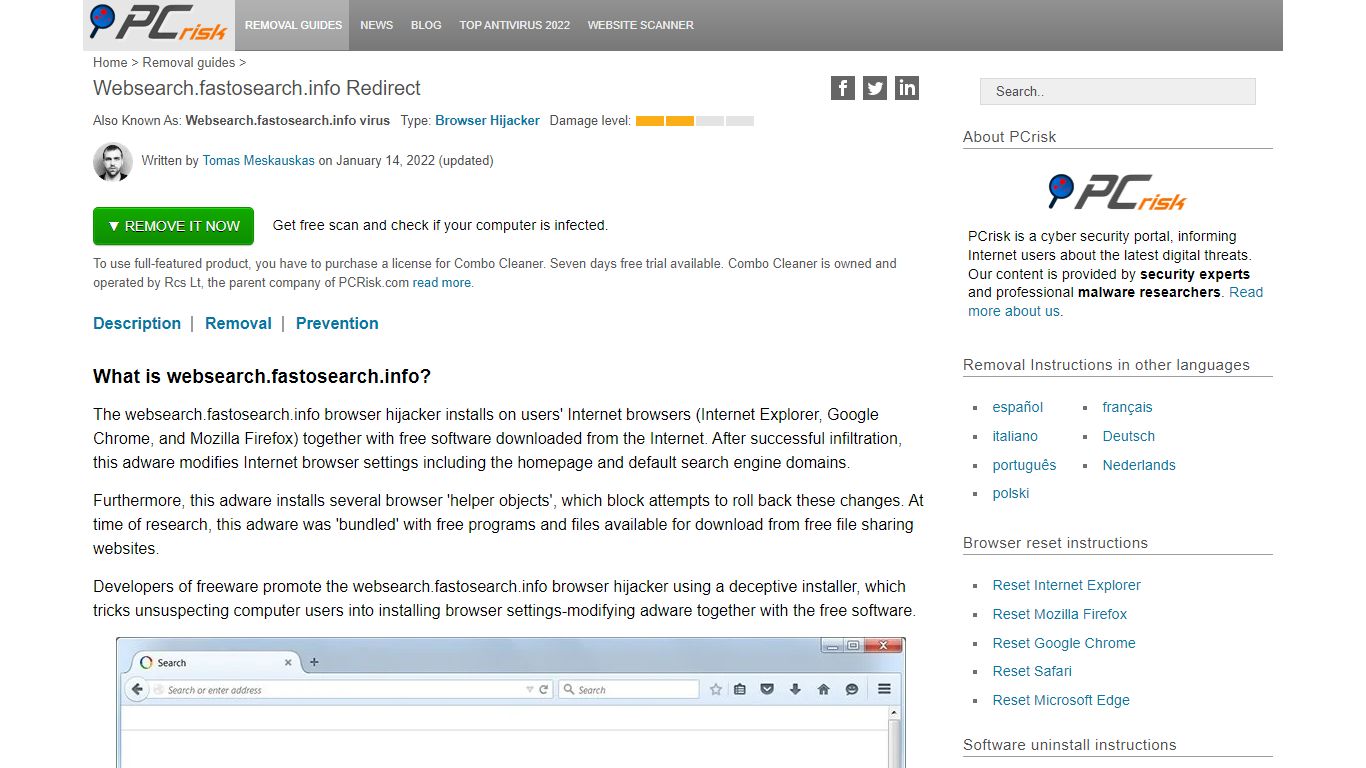Open the News menu item

(x=376, y=25)
